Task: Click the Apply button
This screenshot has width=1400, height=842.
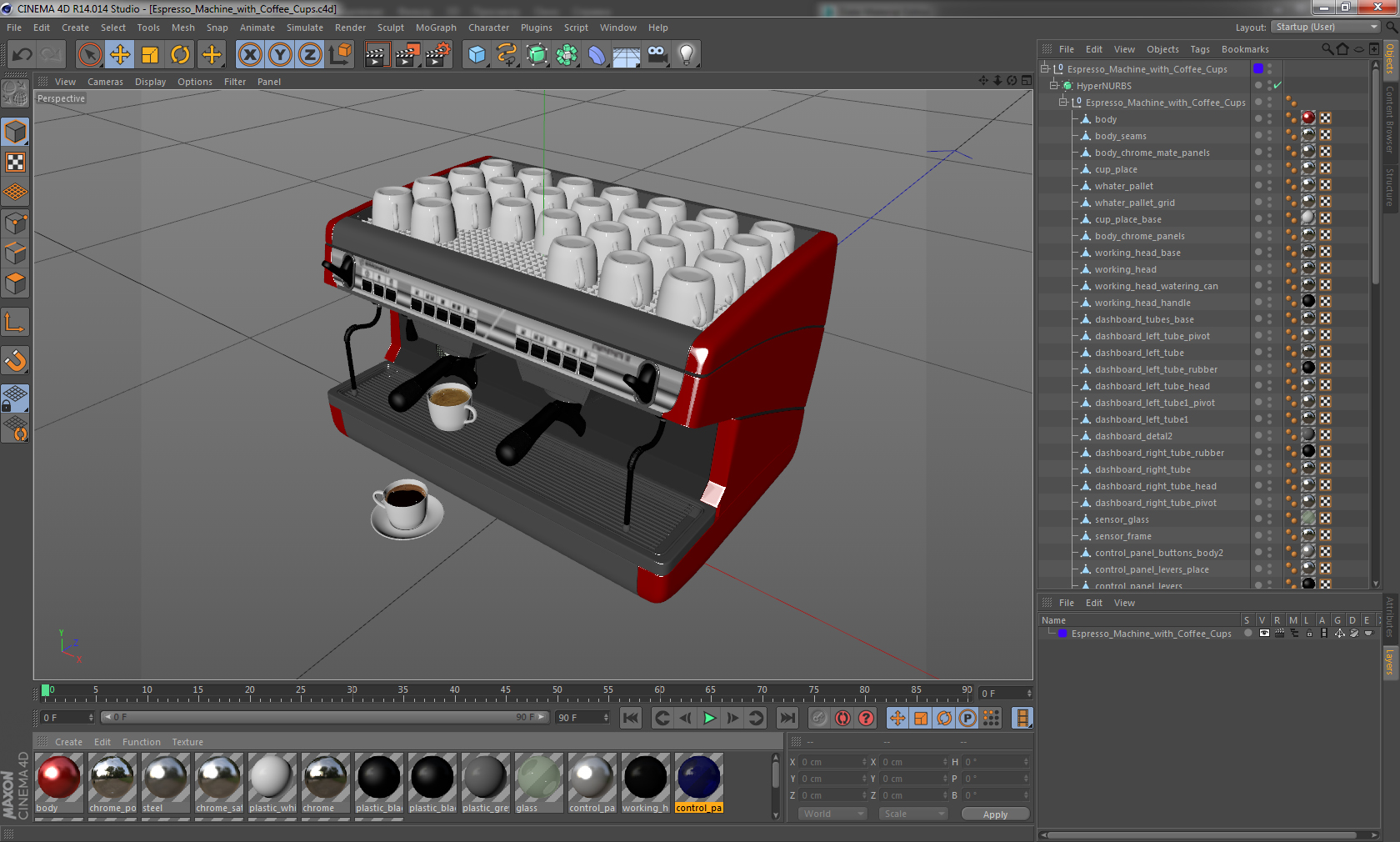Action: [995, 814]
